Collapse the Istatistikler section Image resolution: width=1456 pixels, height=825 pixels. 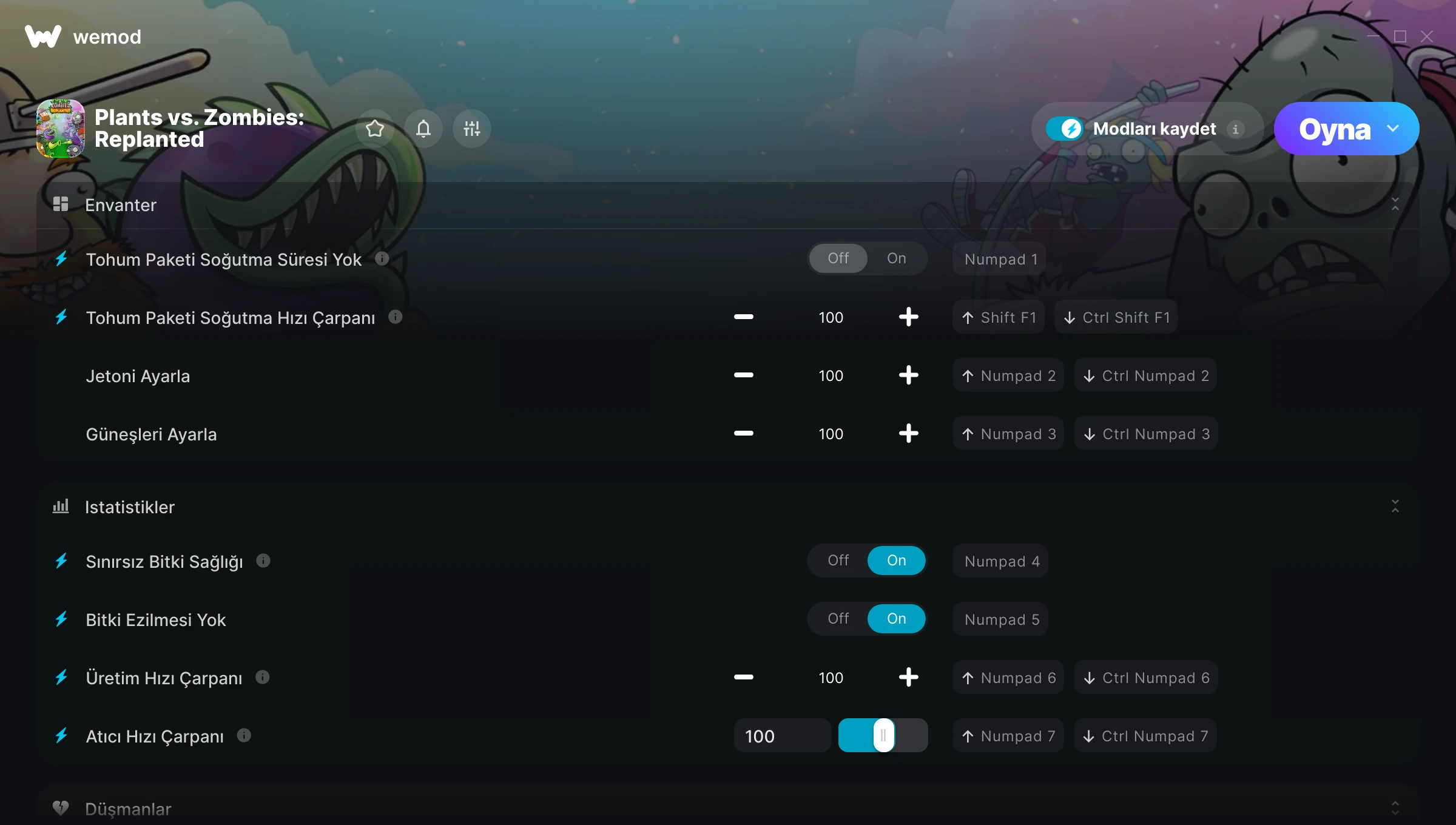pos(1395,507)
